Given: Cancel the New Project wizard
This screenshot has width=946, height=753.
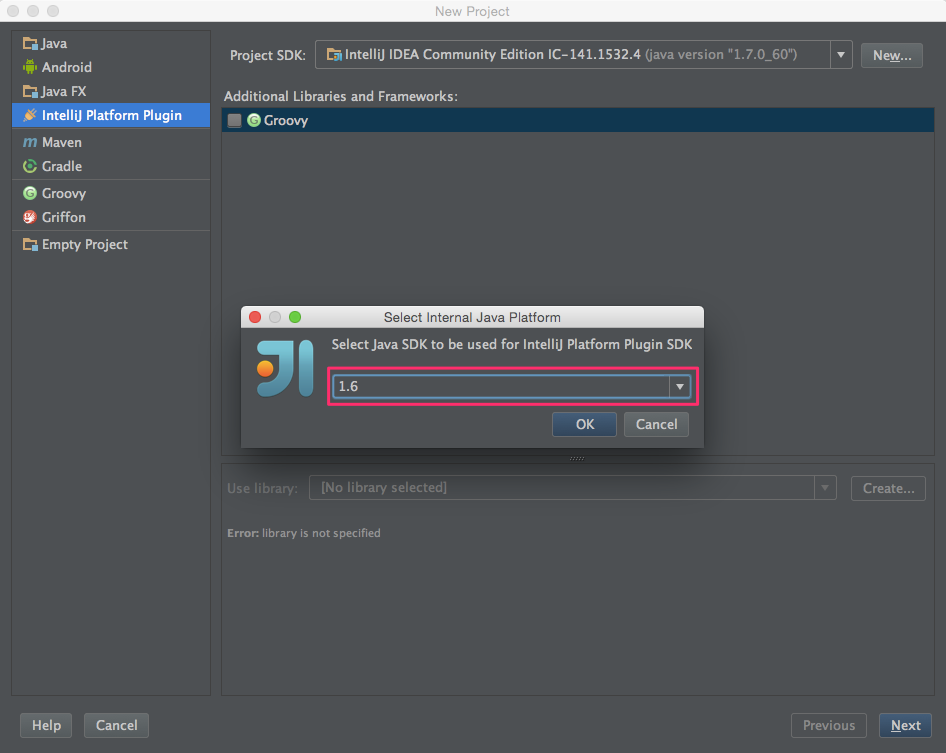Looking at the screenshot, I should 116,725.
